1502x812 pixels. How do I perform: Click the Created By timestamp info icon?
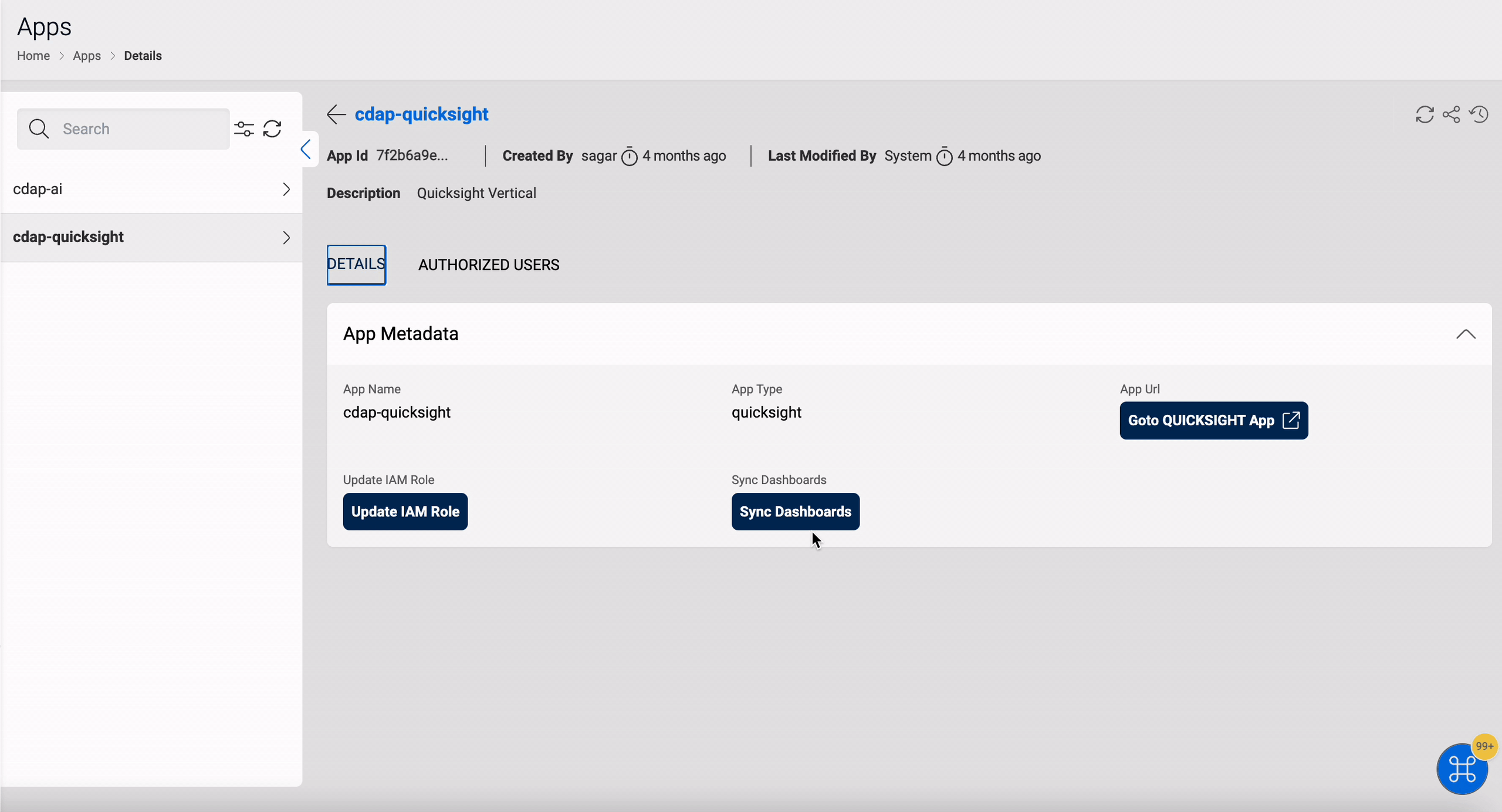pos(629,156)
